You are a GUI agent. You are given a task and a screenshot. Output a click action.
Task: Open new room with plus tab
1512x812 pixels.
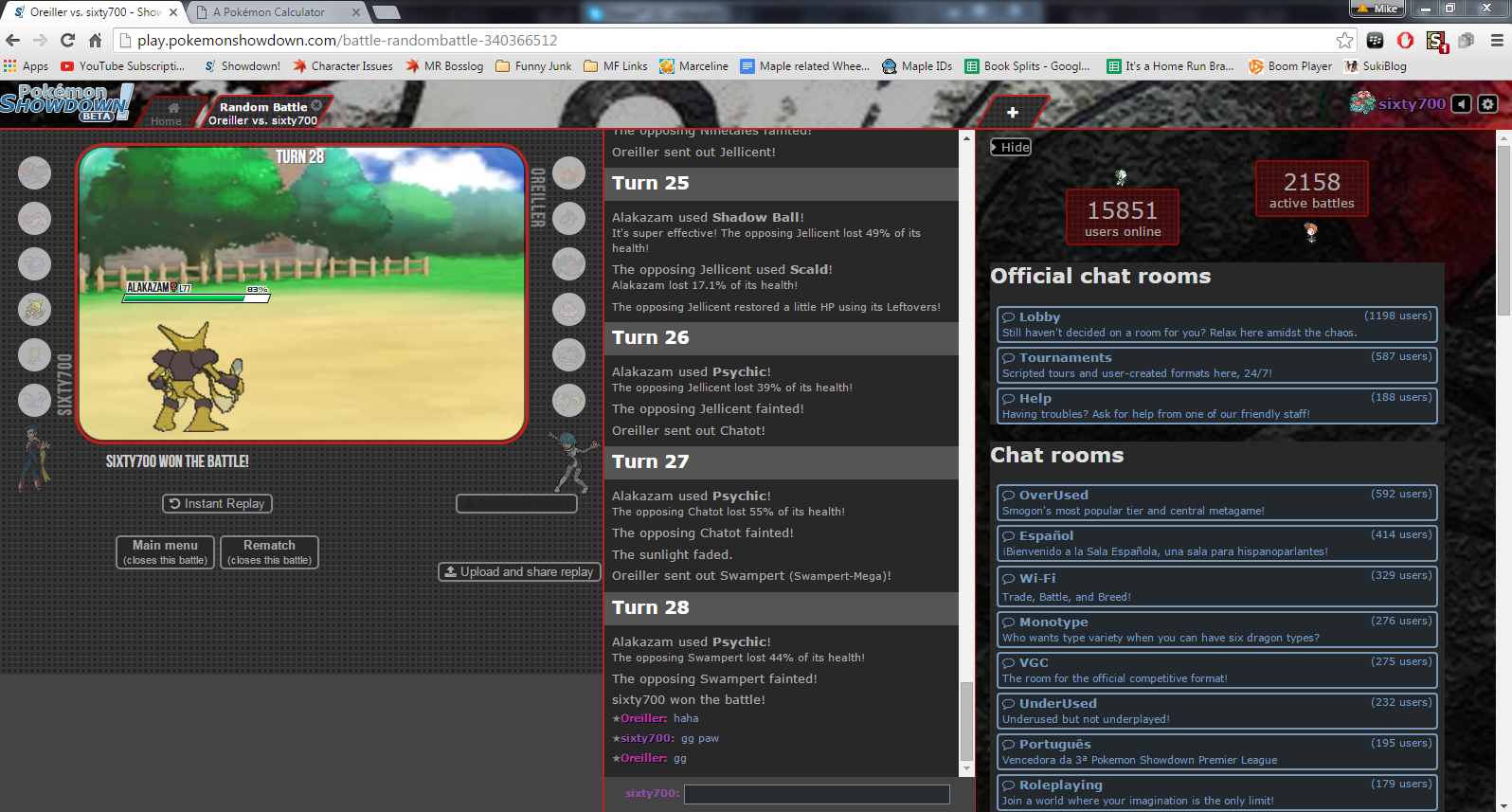(x=1013, y=113)
